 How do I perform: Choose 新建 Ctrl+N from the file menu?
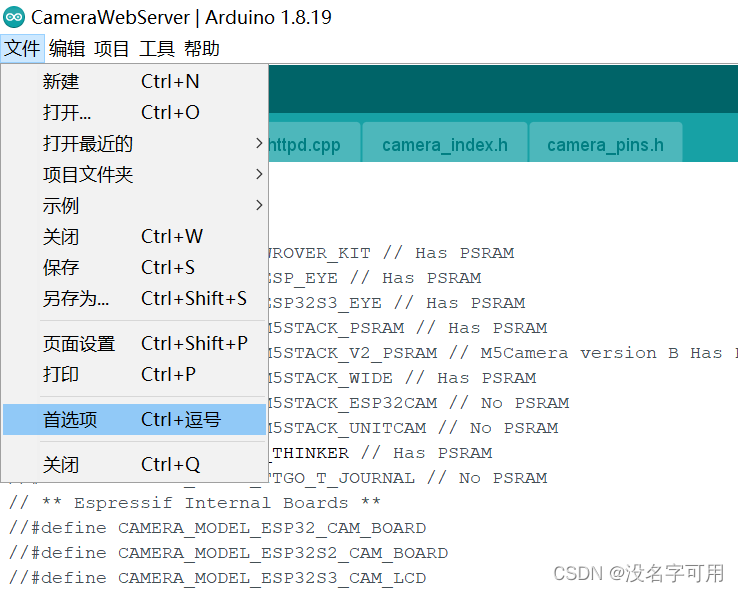click(135, 81)
